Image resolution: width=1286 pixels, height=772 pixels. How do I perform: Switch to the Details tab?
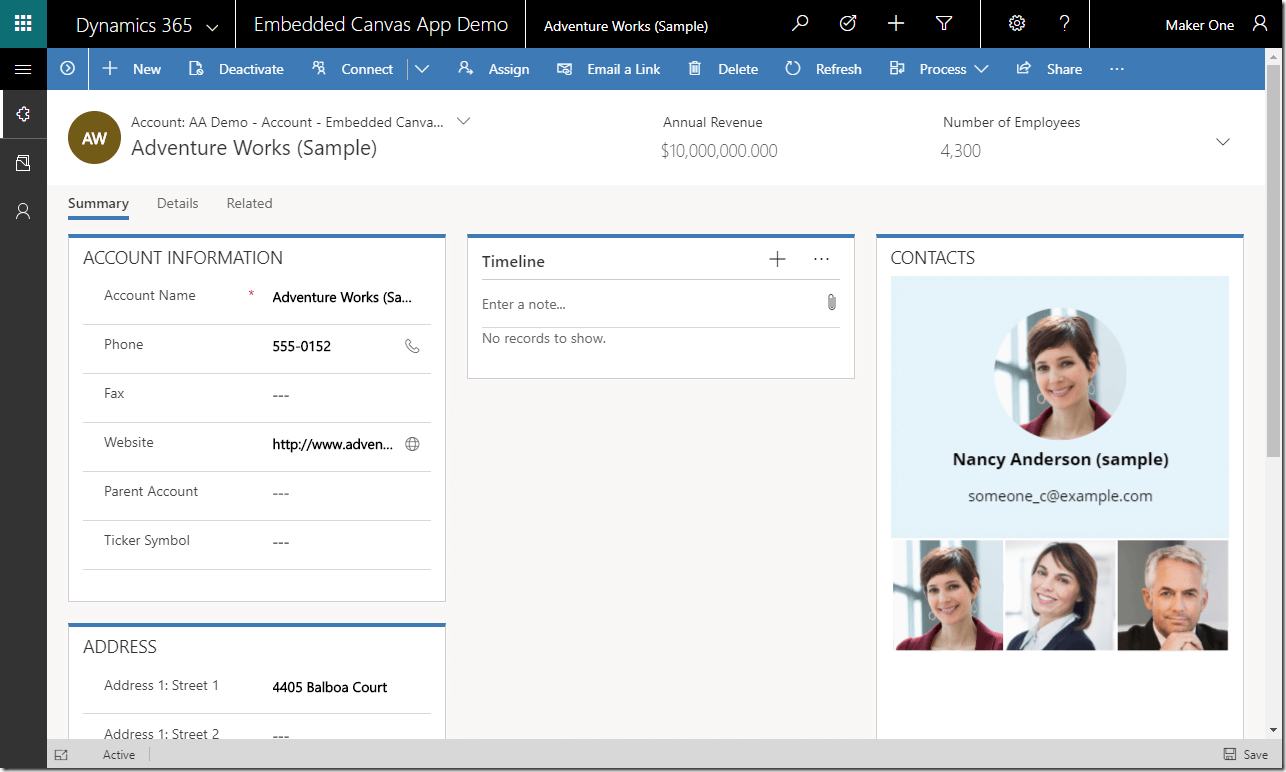pos(177,203)
